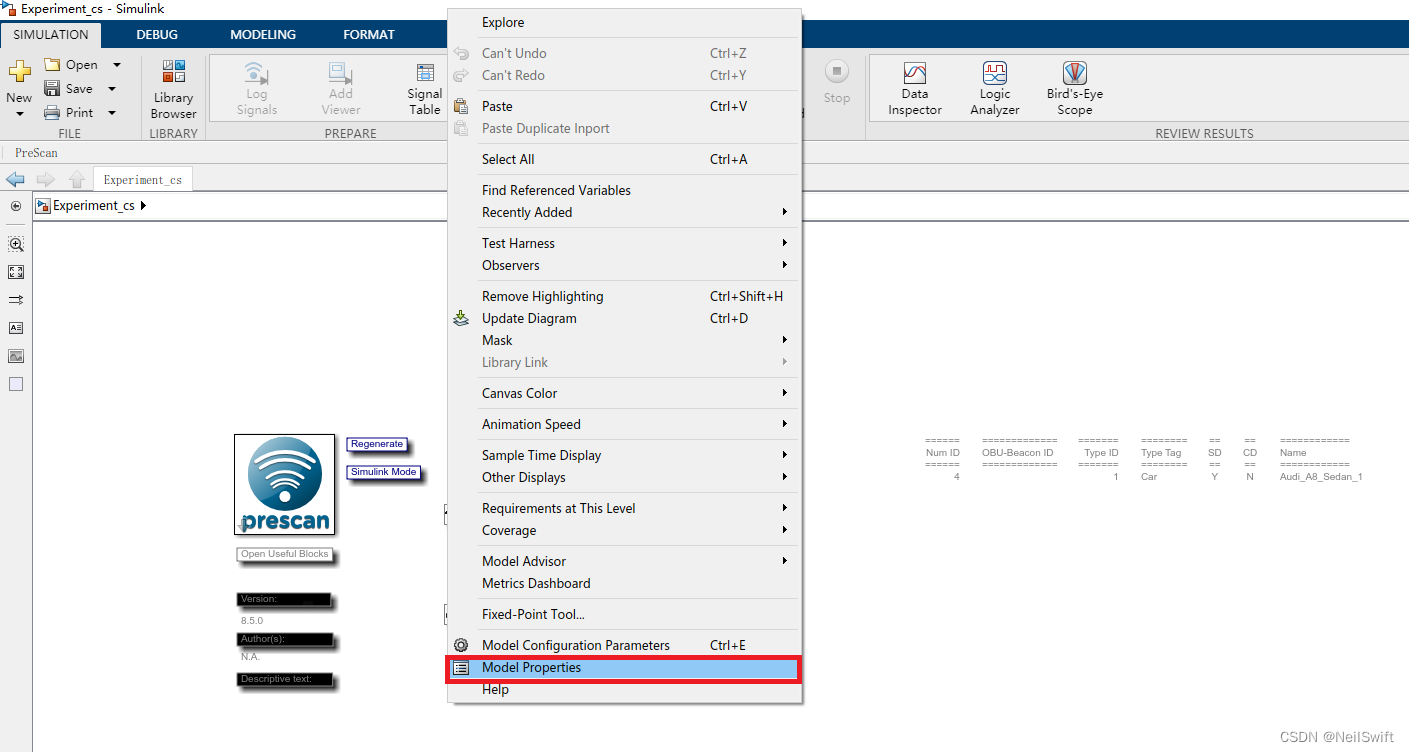Expand the Save dropdown arrow
Screen dimensions: 1409x752
coord(112,89)
